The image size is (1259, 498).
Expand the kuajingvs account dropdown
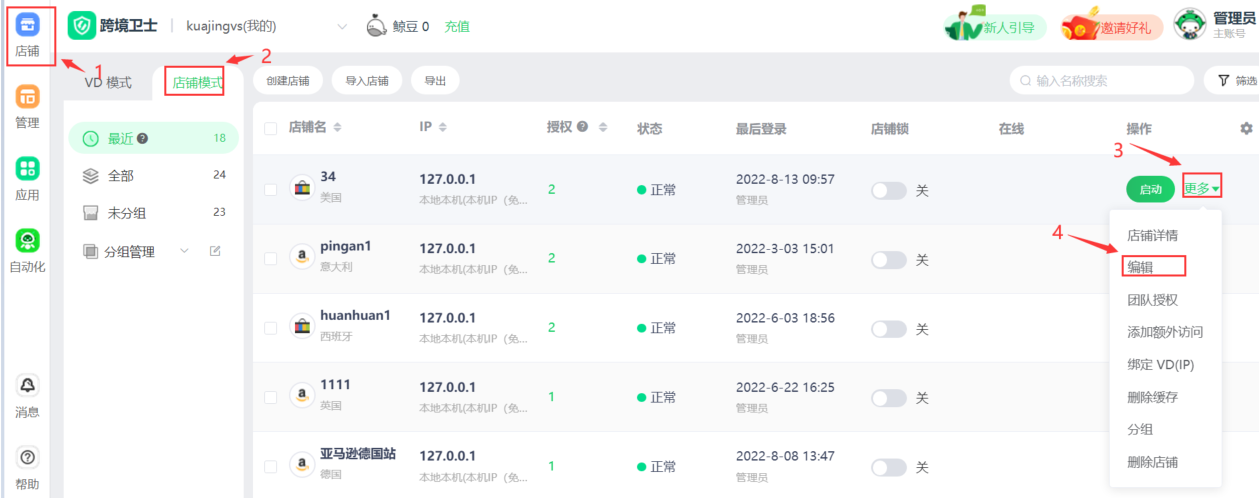click(x=343, y=26)
